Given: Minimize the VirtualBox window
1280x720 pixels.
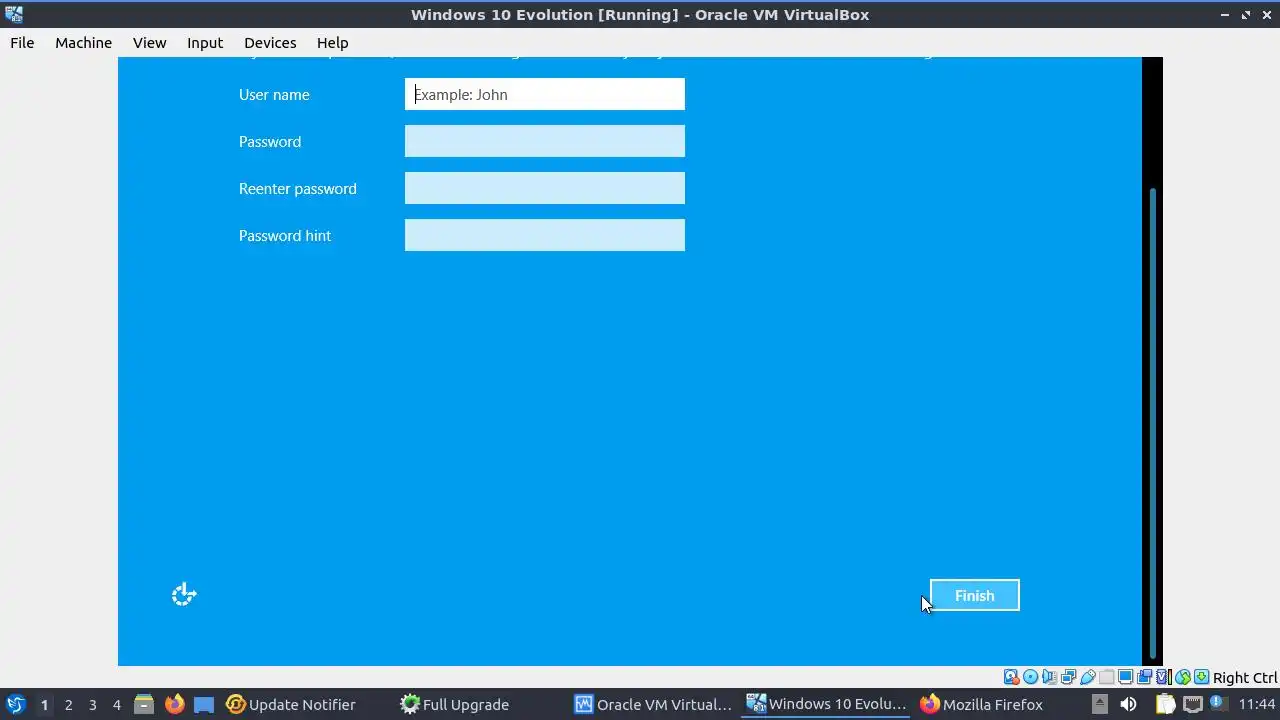Looking at the screenshot, I should 1224,15.
